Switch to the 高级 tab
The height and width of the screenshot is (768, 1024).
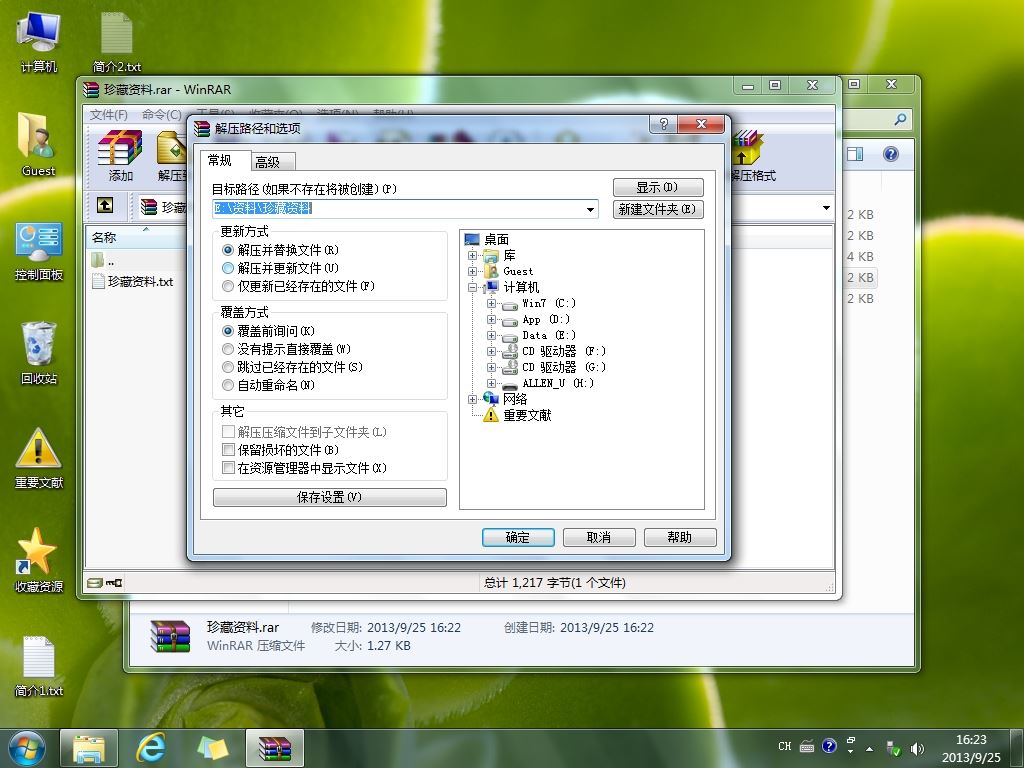tap(268, 162)
